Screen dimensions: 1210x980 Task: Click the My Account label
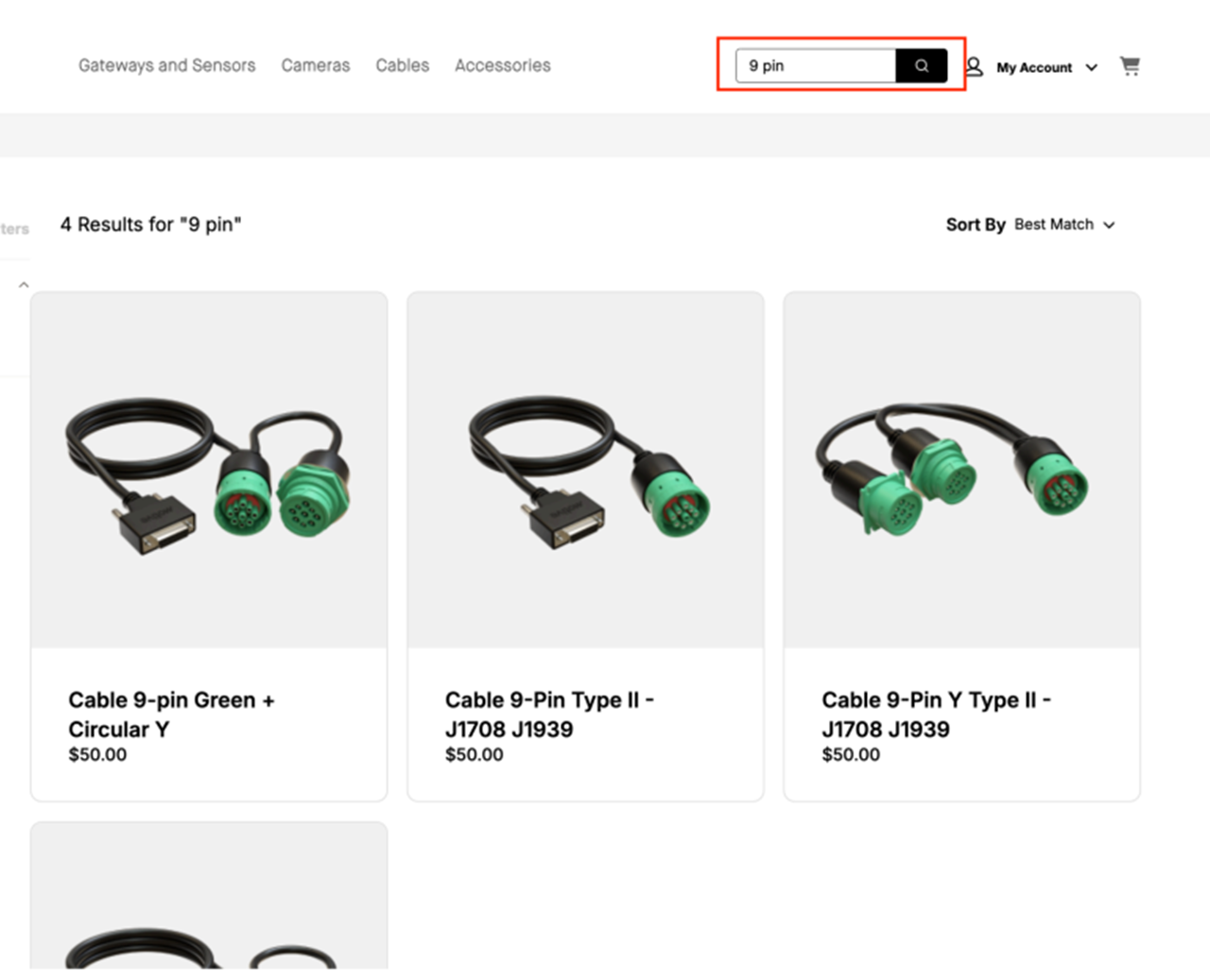pyautogui.click(x=1034, y=68)
